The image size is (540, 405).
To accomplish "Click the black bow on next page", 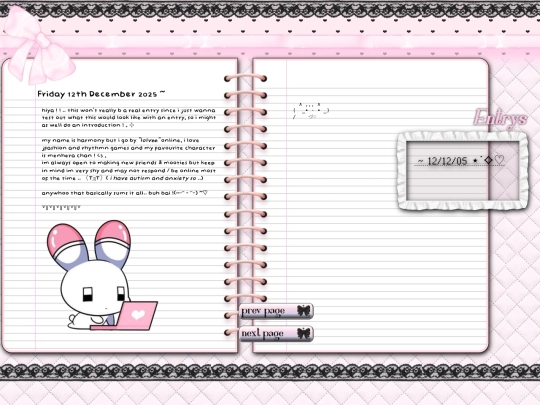I will pyautogui.click(x=303, y=333).
